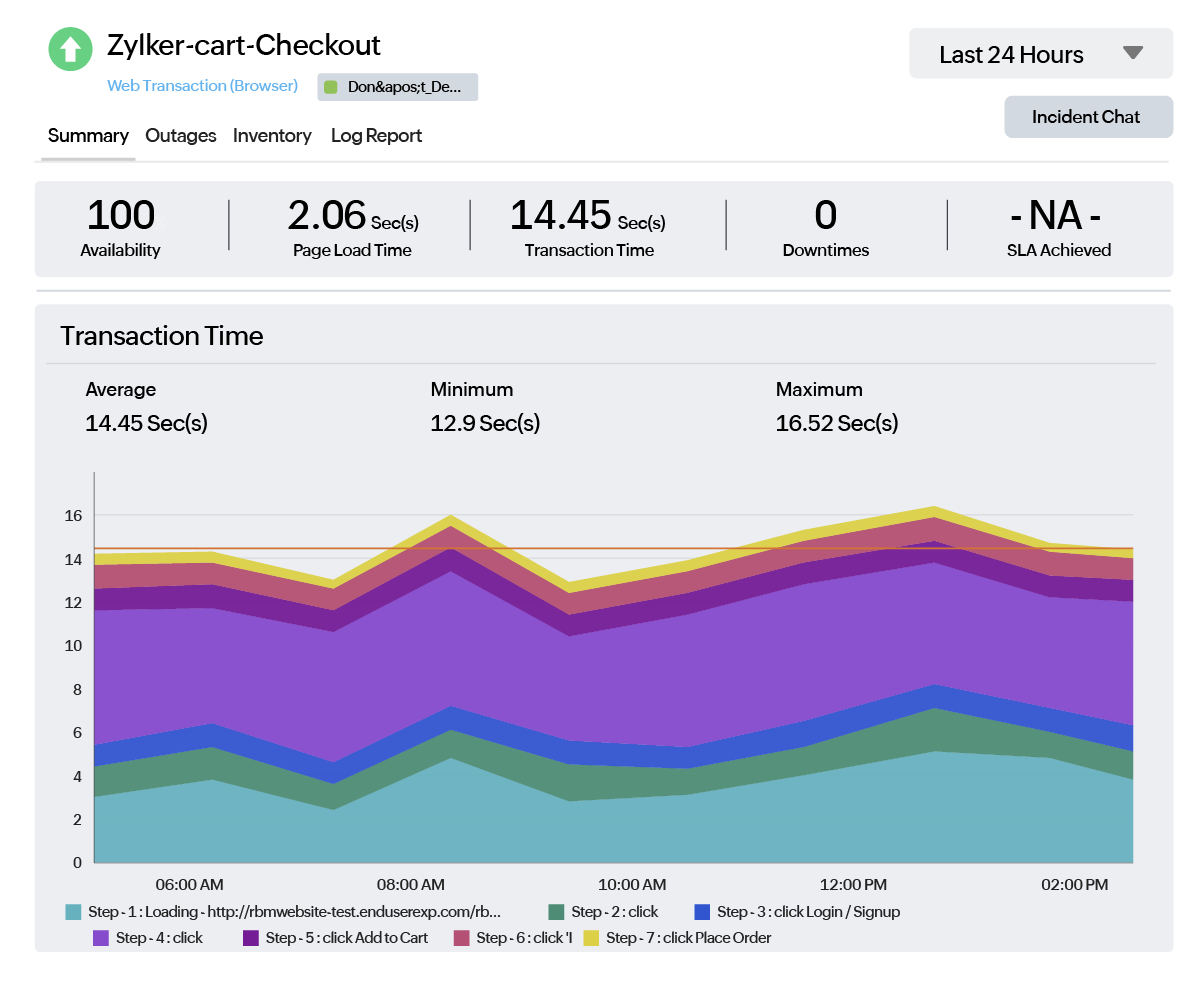
Task: Toggle Step - 4 : click legend swatch
Action: coord(100,938)
